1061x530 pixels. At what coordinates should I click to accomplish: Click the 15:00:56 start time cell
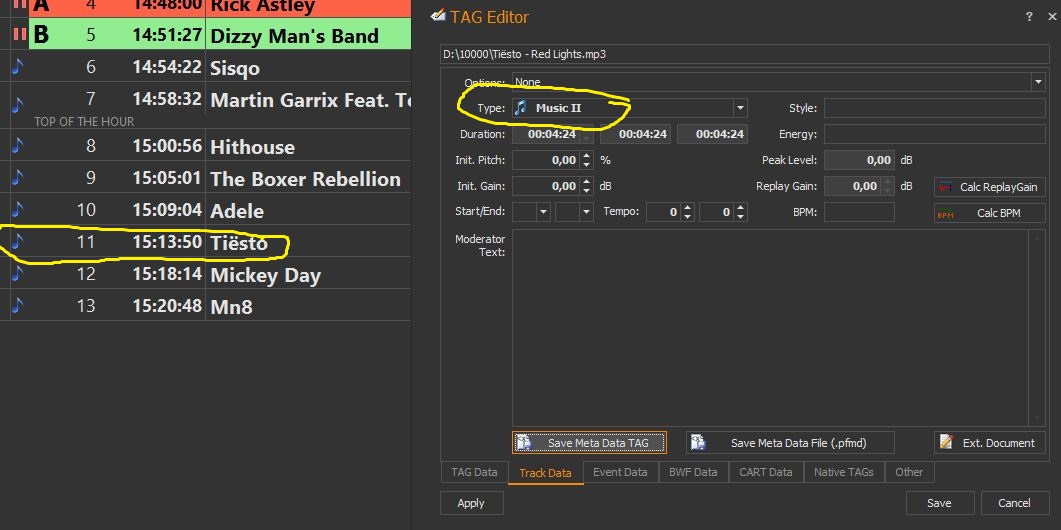tap(167, 146)
